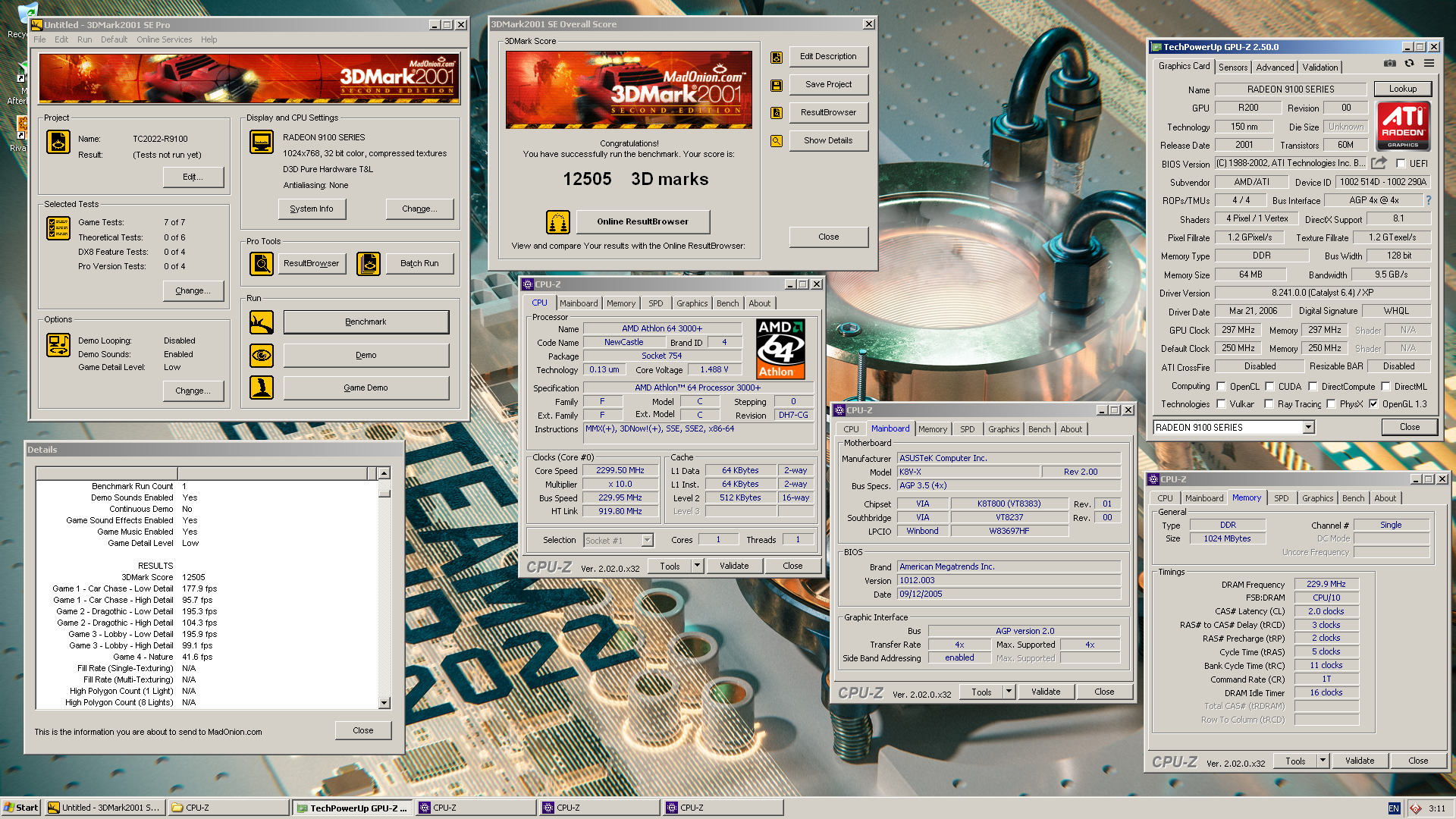Click the Lookup button in GPU-Z
Image resolution: width=1456 pixels, height=819 pixels.
click(1402, 89)
